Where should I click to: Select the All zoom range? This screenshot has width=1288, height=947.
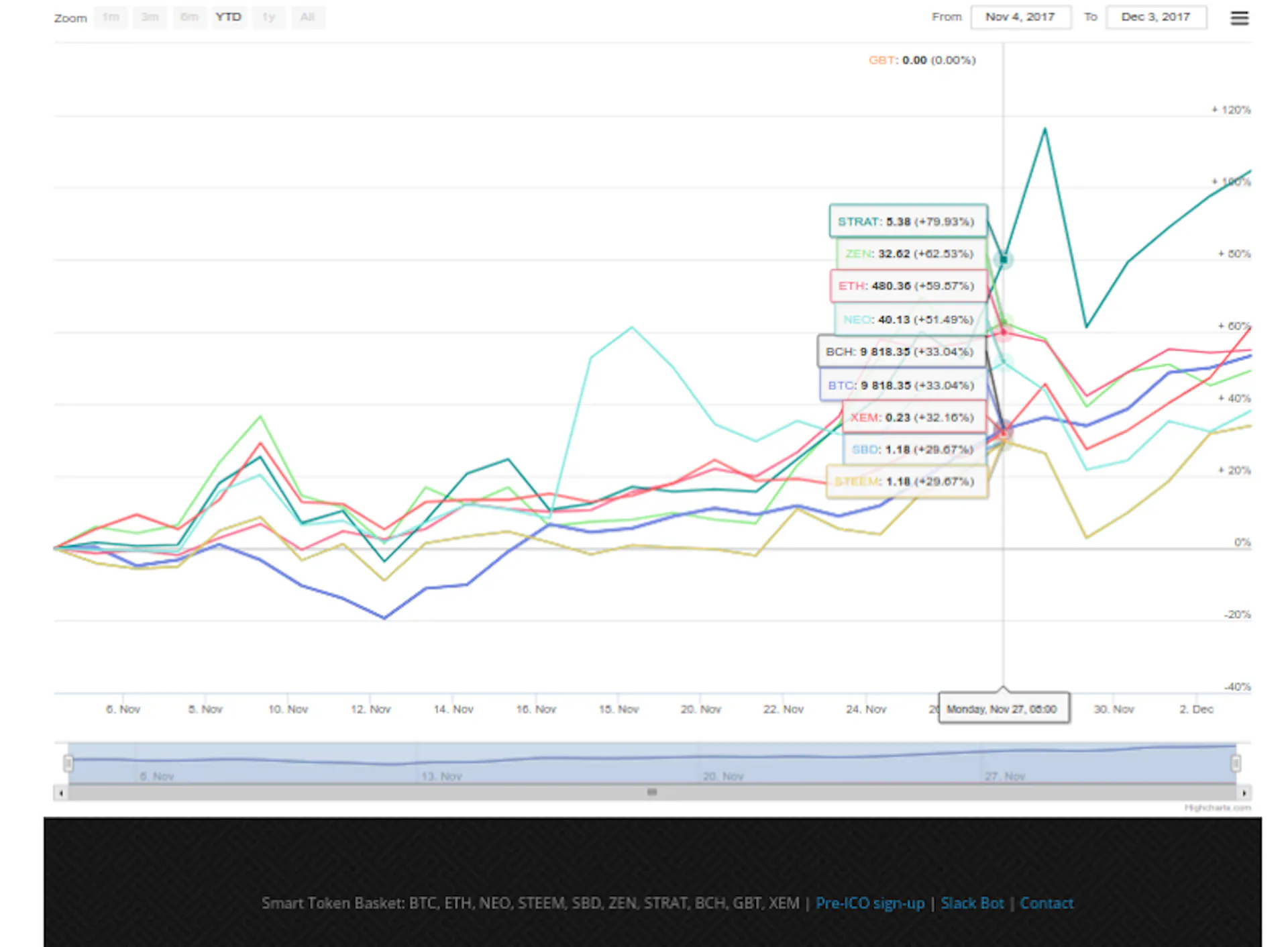[x=308, y=17]
